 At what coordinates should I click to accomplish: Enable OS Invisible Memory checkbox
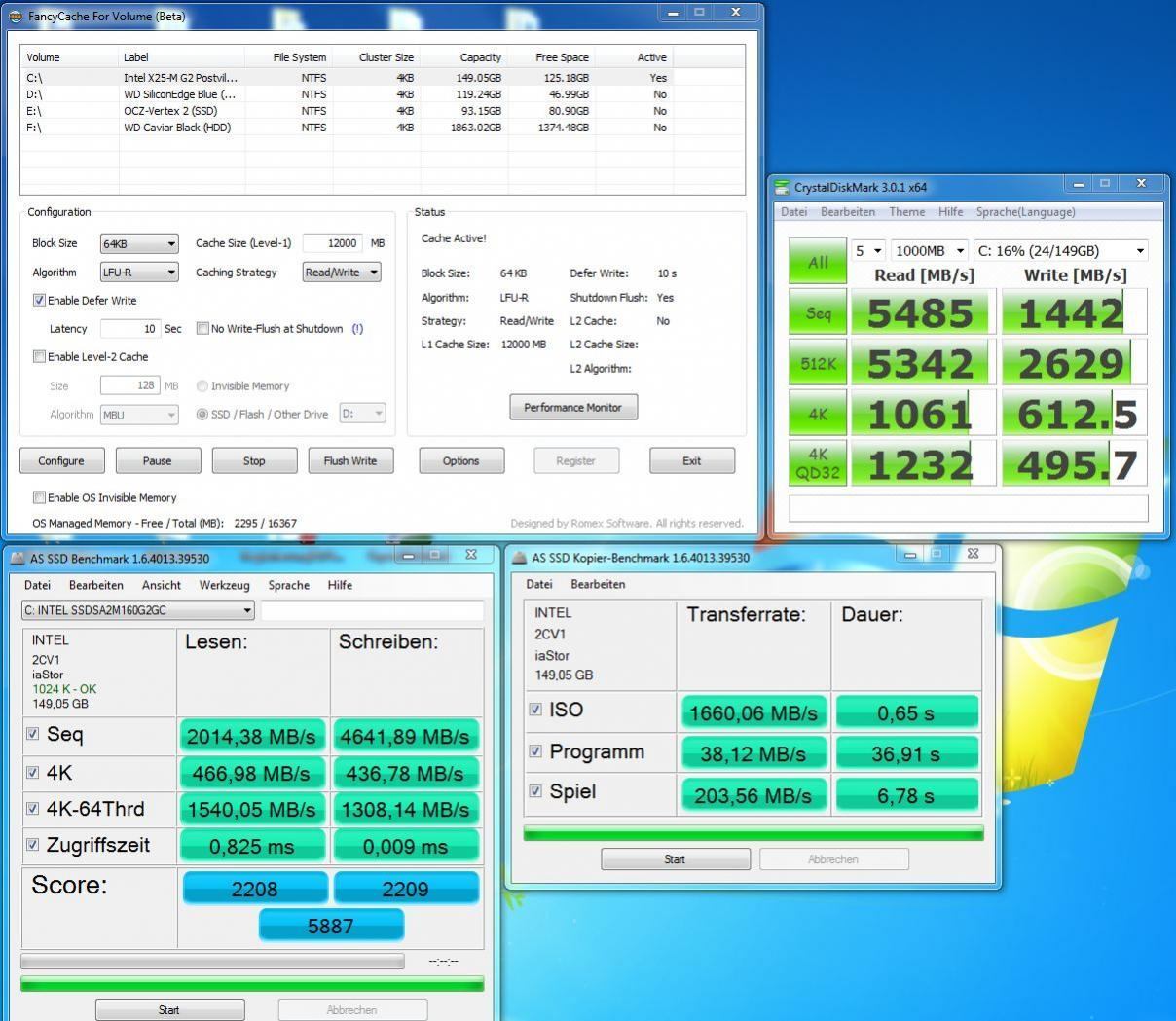(40, 497)
